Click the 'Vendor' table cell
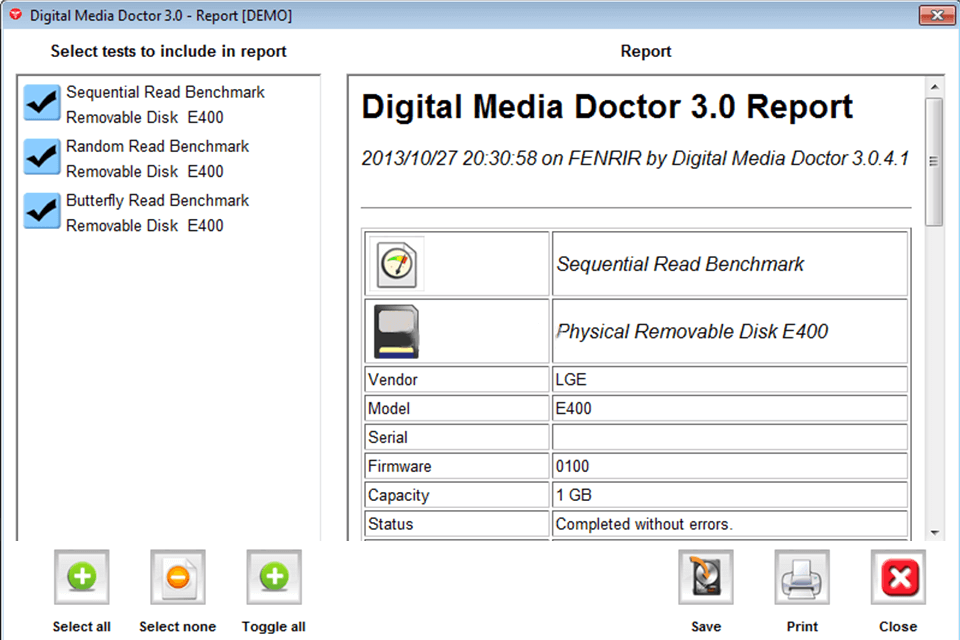The image size is (960, 640). click(x=457, y=380)
